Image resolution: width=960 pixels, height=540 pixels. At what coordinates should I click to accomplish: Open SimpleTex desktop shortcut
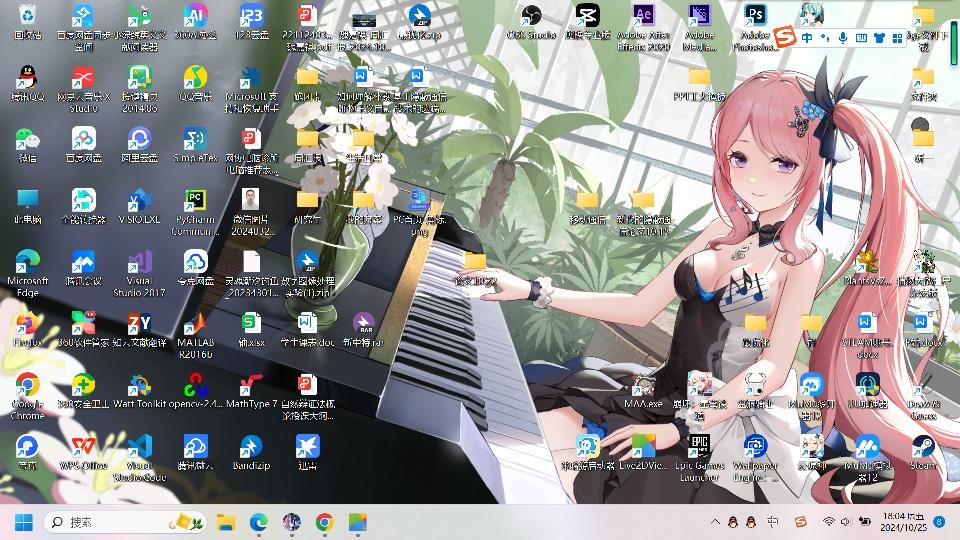point(195,145)
